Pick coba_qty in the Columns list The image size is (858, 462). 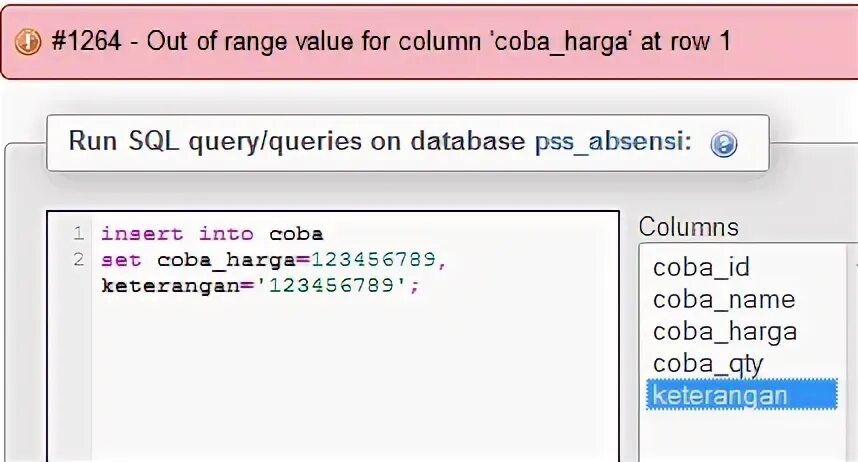click(708, 363)
